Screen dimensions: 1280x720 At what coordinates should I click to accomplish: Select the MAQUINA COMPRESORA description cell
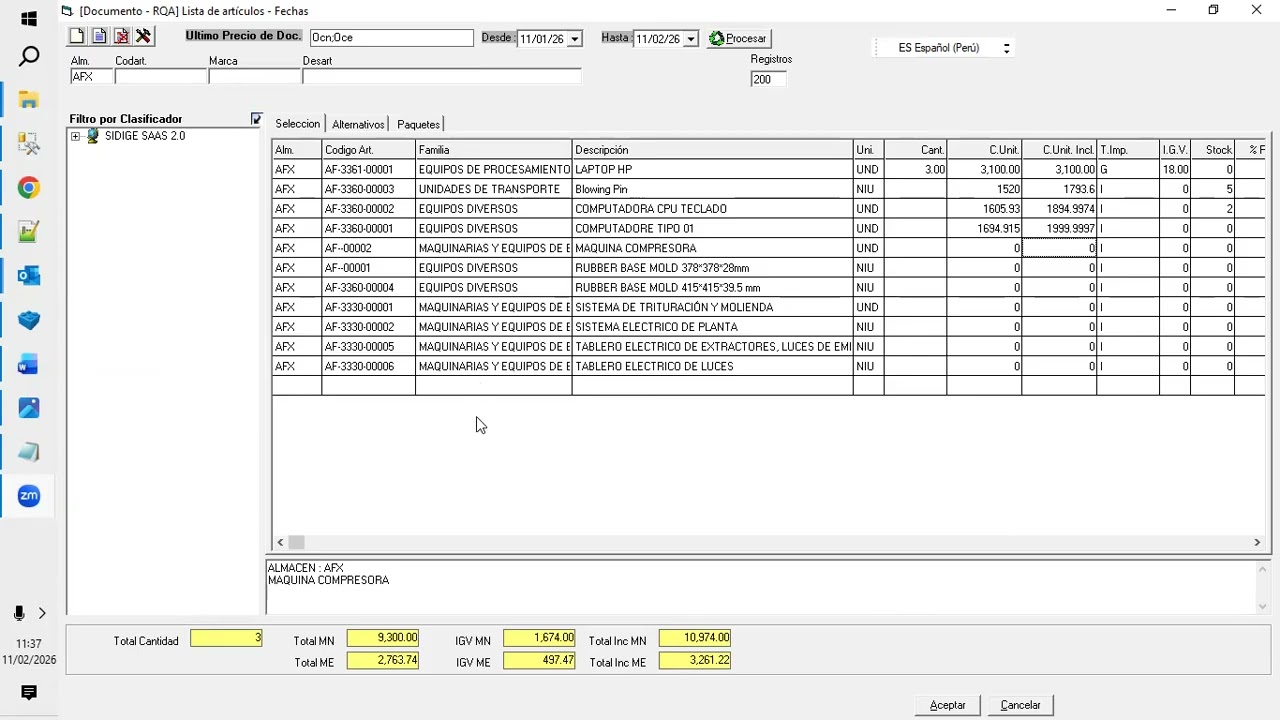(712, 248)
